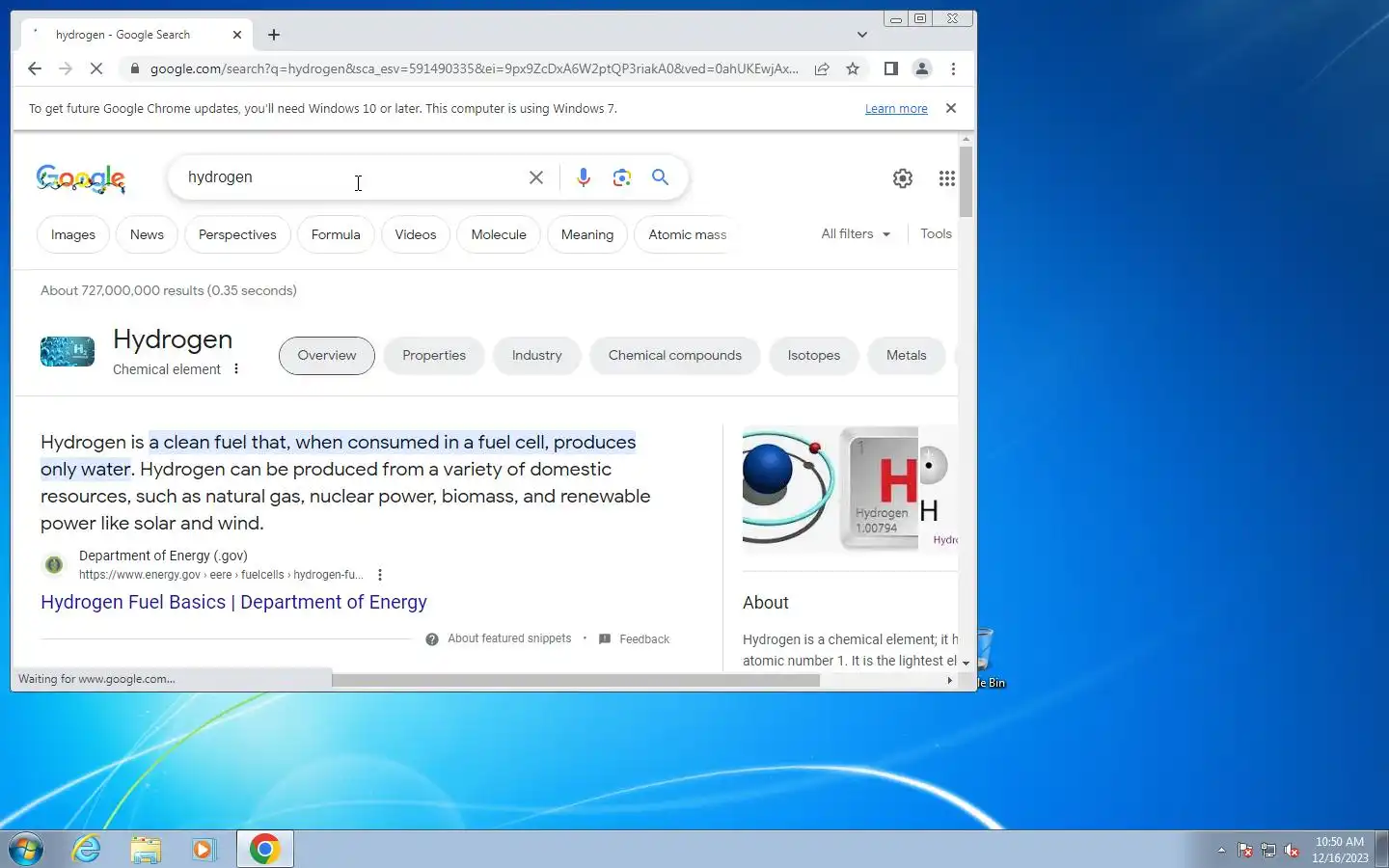The width and height of the screenshot is (1389, 868).
Task: Launch Internet Explorer from taskbar
Action: (87, 850)
